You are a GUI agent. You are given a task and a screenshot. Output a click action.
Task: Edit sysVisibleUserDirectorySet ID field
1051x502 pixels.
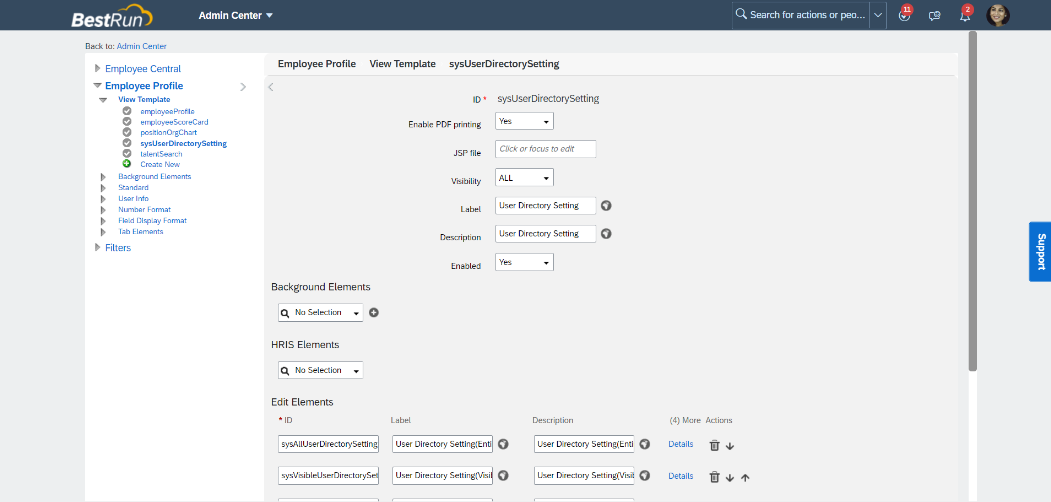click(328, 476)
